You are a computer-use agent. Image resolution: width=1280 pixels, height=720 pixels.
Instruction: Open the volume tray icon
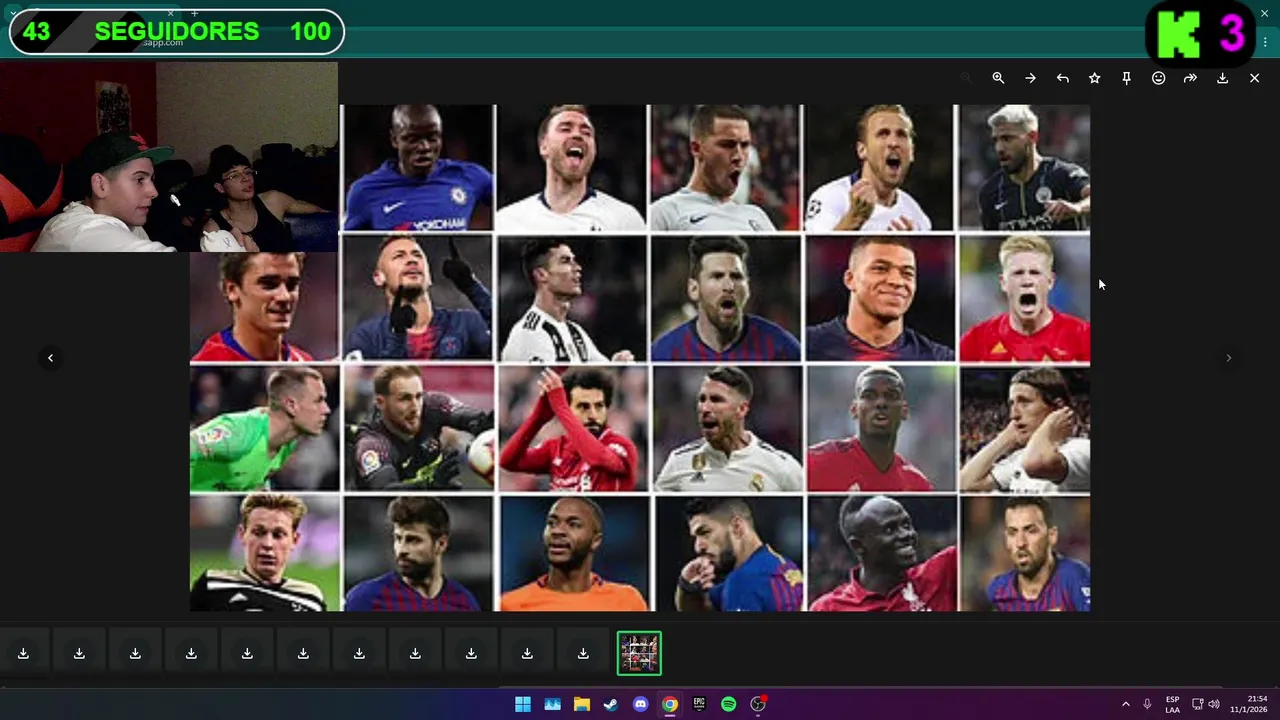click(1214, 704)
